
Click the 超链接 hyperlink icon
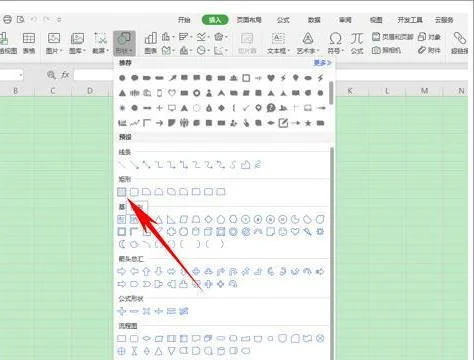pos(460,43)
